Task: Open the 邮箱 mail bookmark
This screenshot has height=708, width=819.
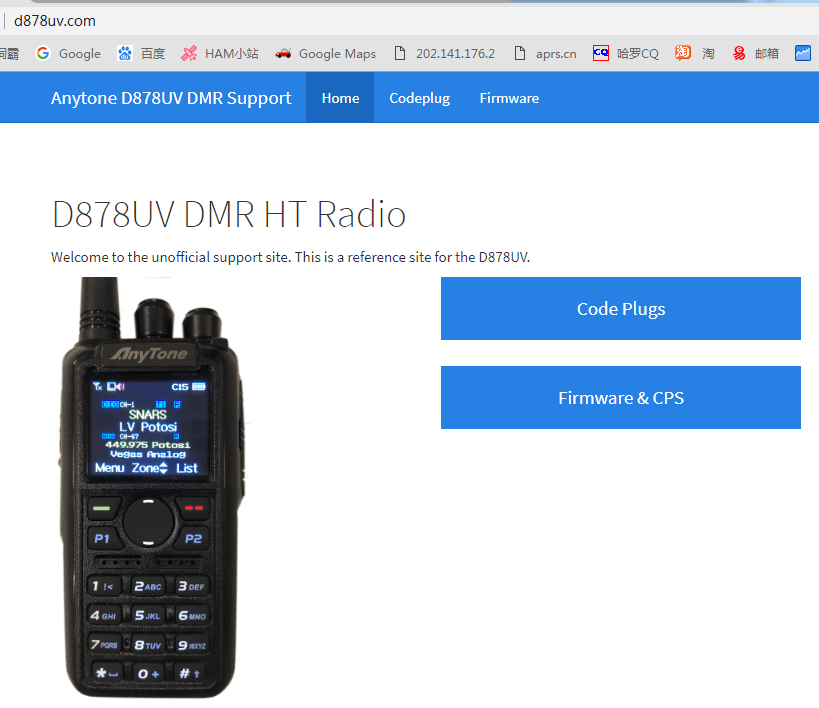Action: [757, 54]
